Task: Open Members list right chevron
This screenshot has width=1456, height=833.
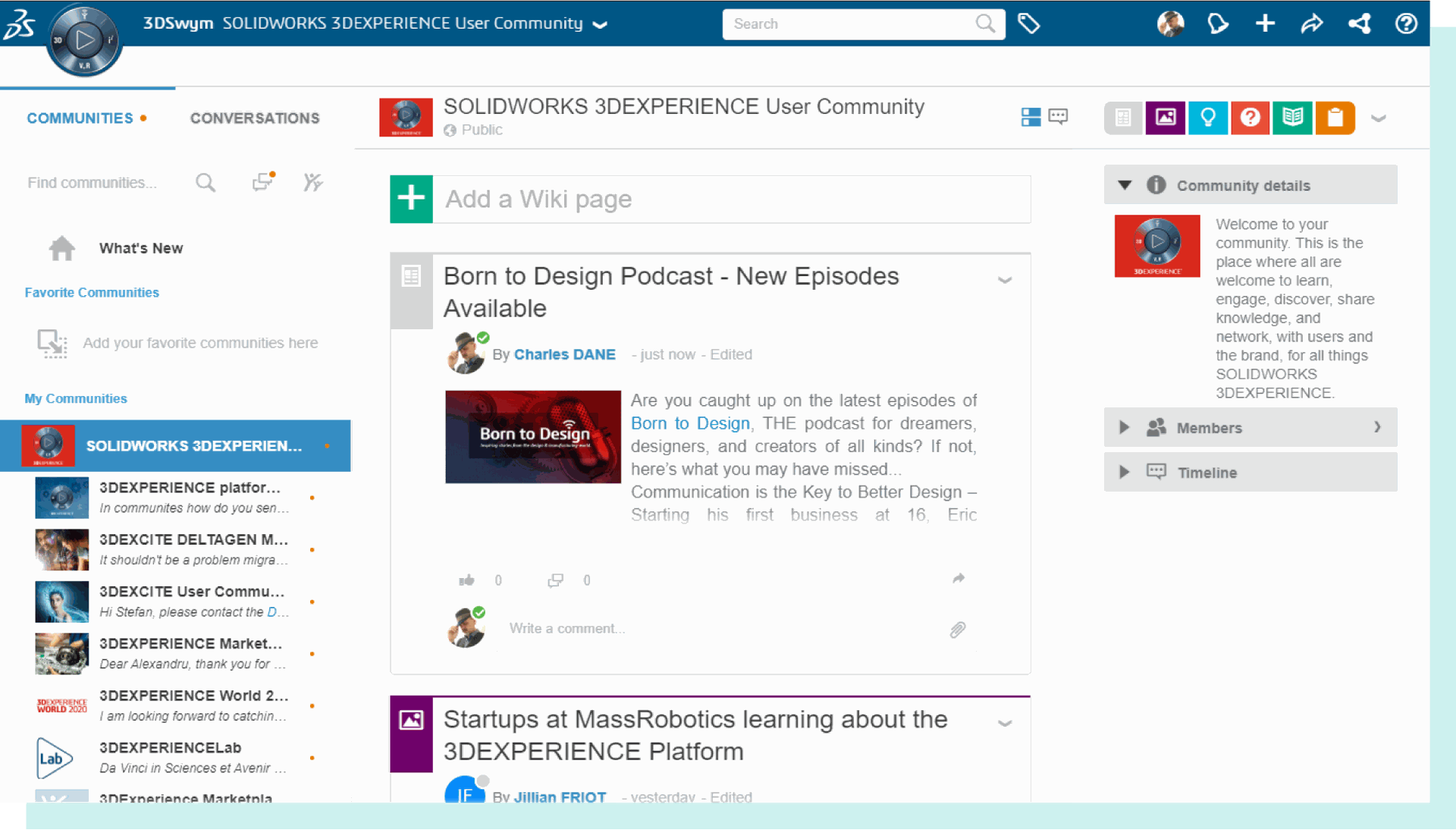Action: pos(1377,427)
